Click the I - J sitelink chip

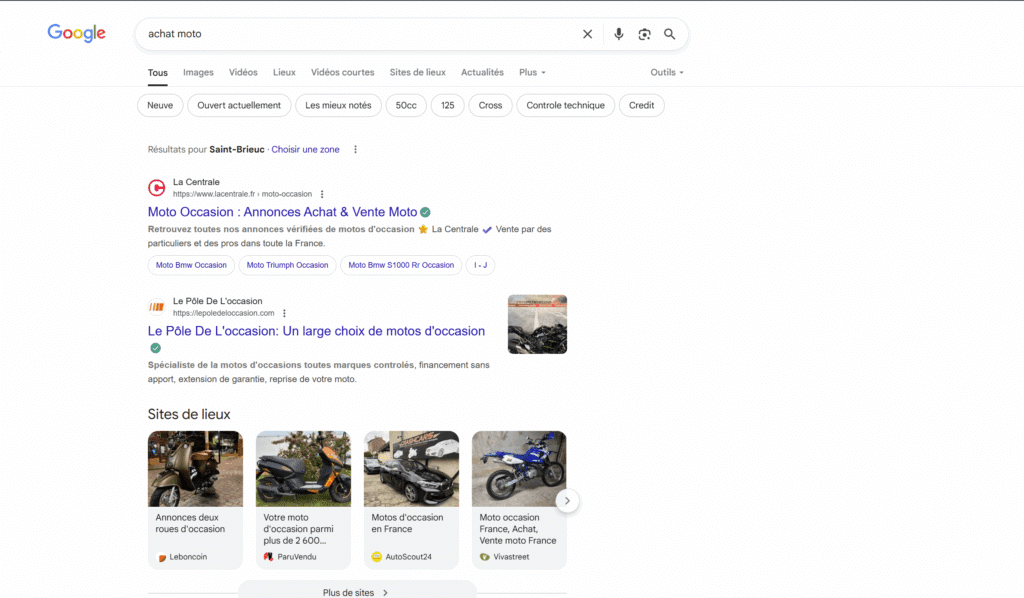481,265
